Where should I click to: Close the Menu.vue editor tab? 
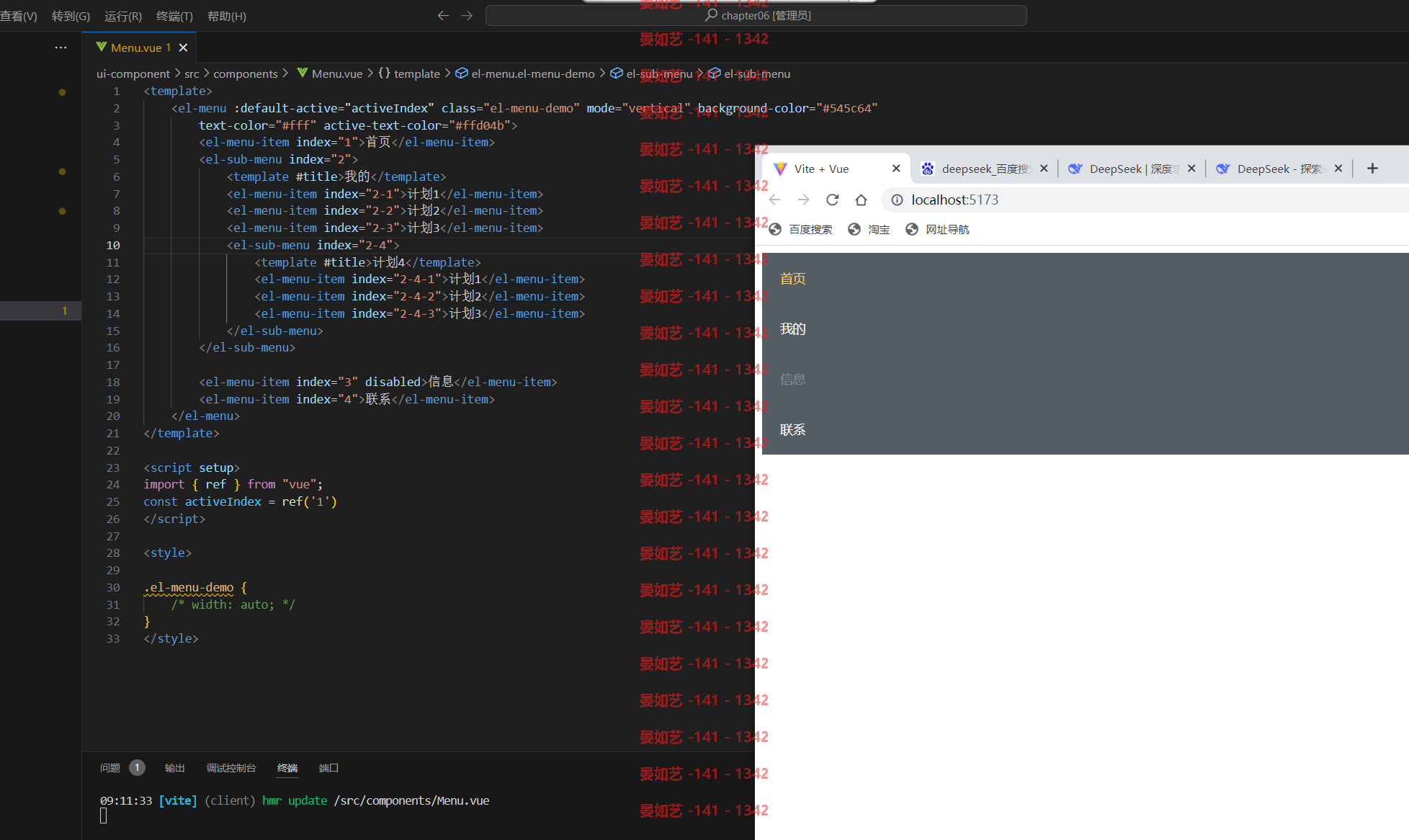(183, 48)
